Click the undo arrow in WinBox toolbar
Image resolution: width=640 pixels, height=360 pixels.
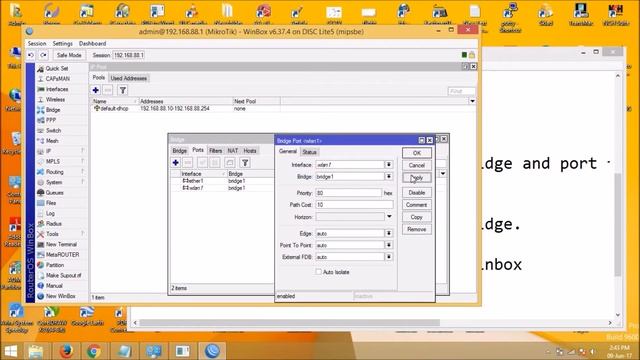[31, 55]
